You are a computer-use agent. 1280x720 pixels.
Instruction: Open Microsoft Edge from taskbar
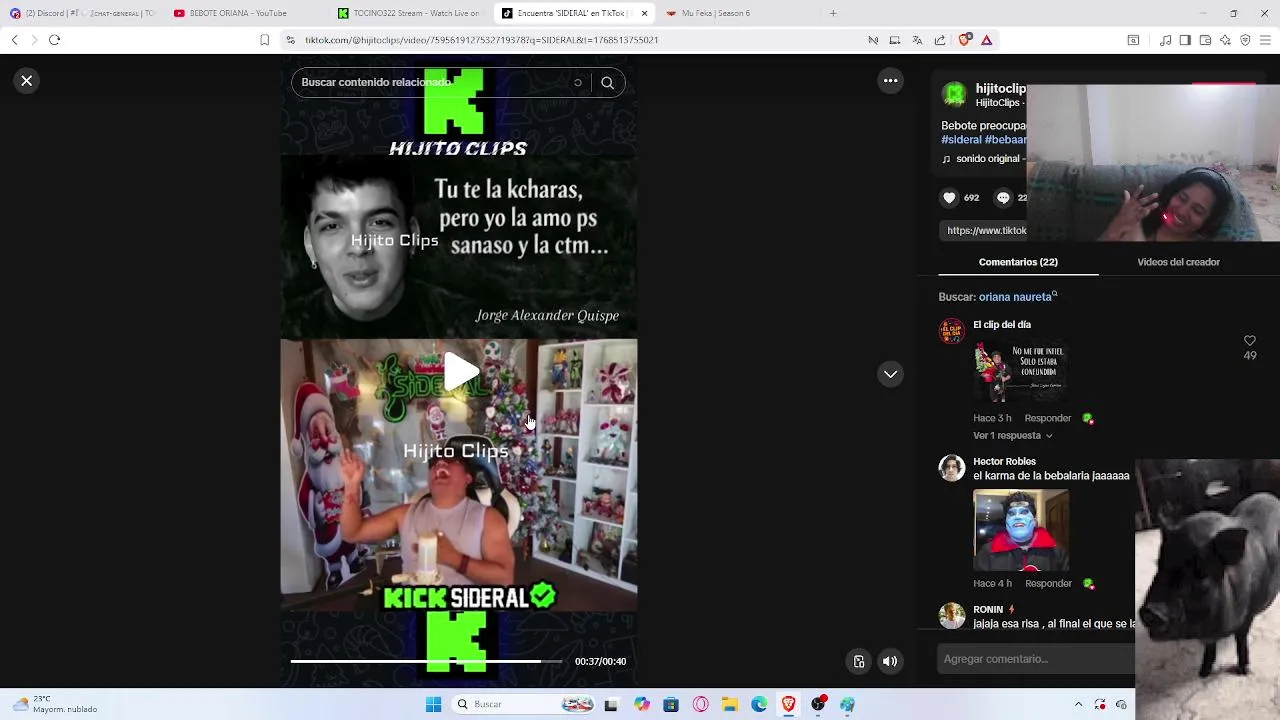point(759,704)
